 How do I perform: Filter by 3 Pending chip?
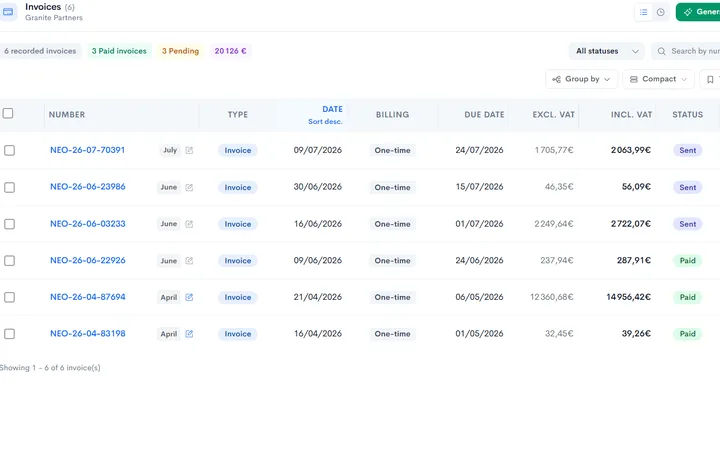tap(180, 51)
